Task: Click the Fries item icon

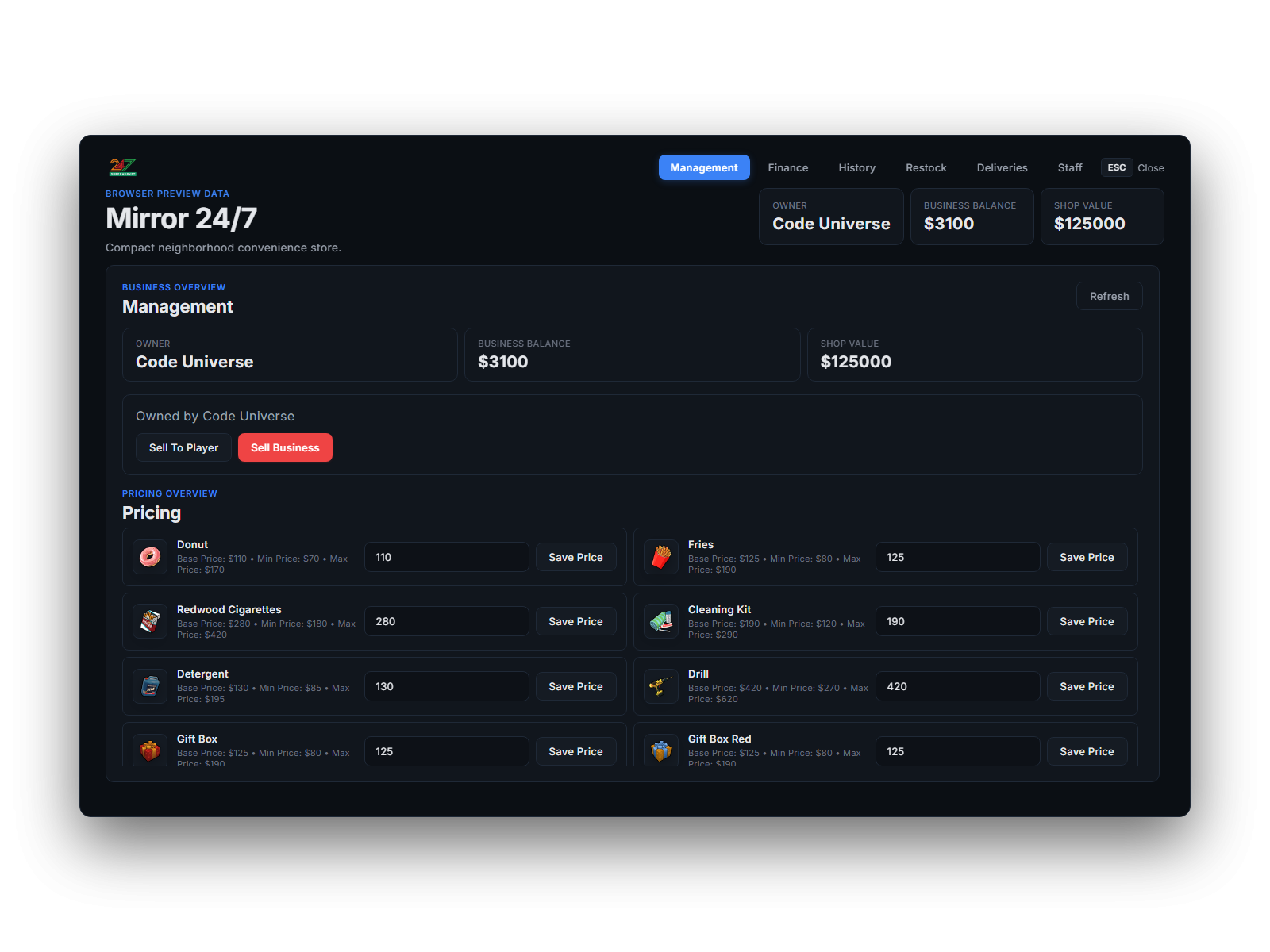Action: 661,557
